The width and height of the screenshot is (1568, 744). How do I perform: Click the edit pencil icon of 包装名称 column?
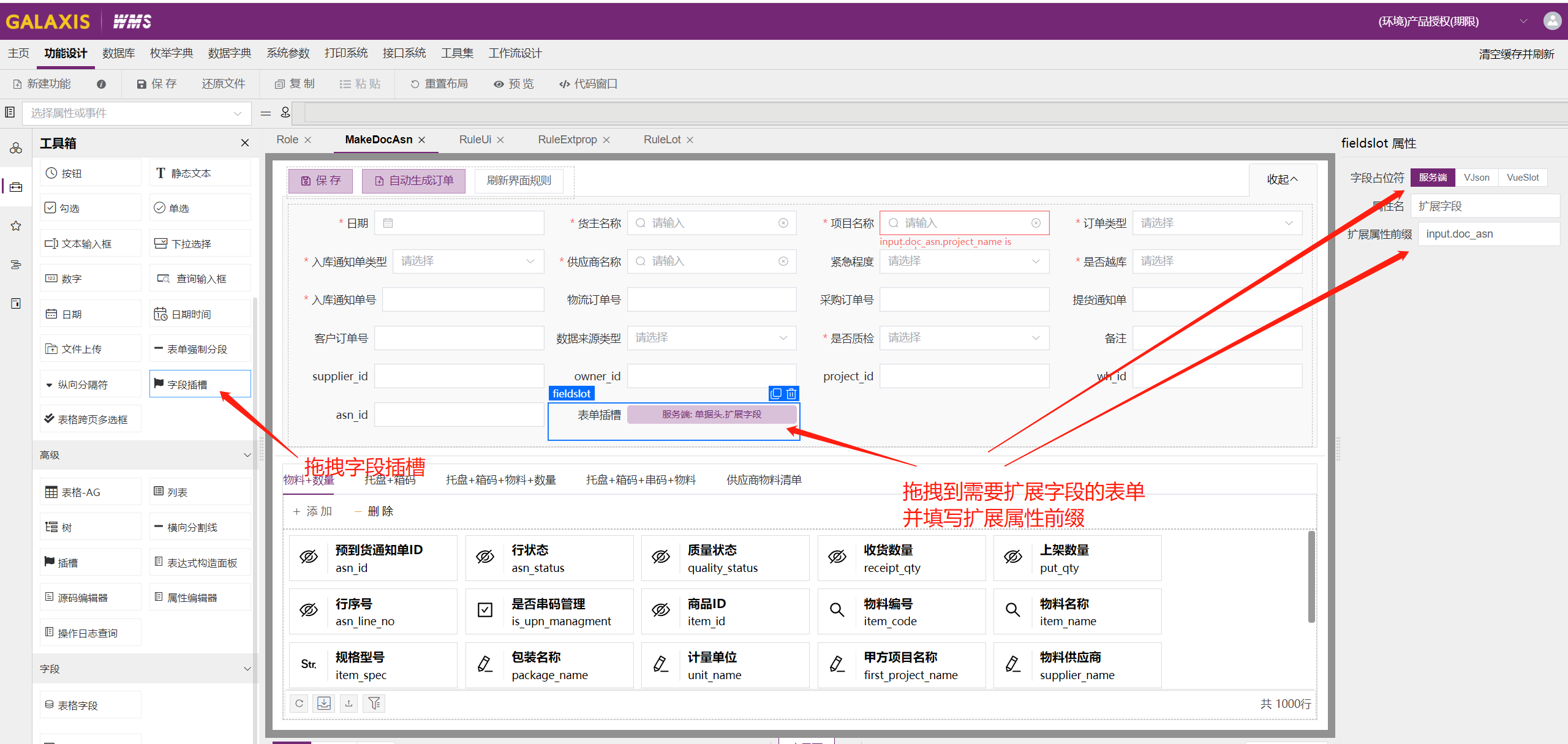(x=484, y=664)
